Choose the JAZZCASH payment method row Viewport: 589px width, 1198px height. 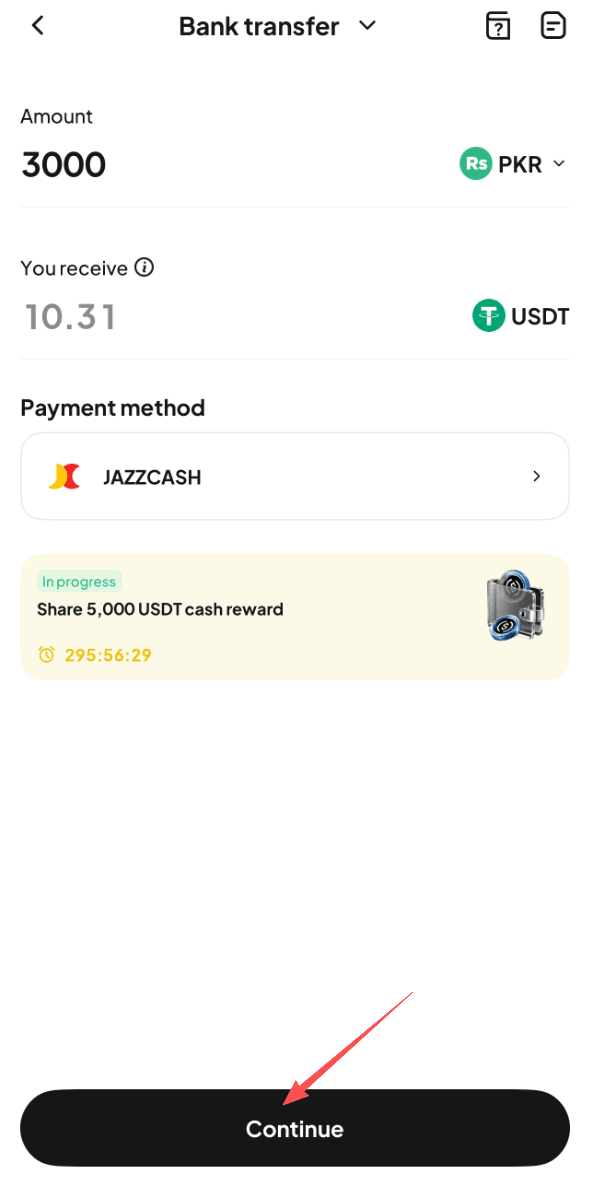click(x=295, y=476)
